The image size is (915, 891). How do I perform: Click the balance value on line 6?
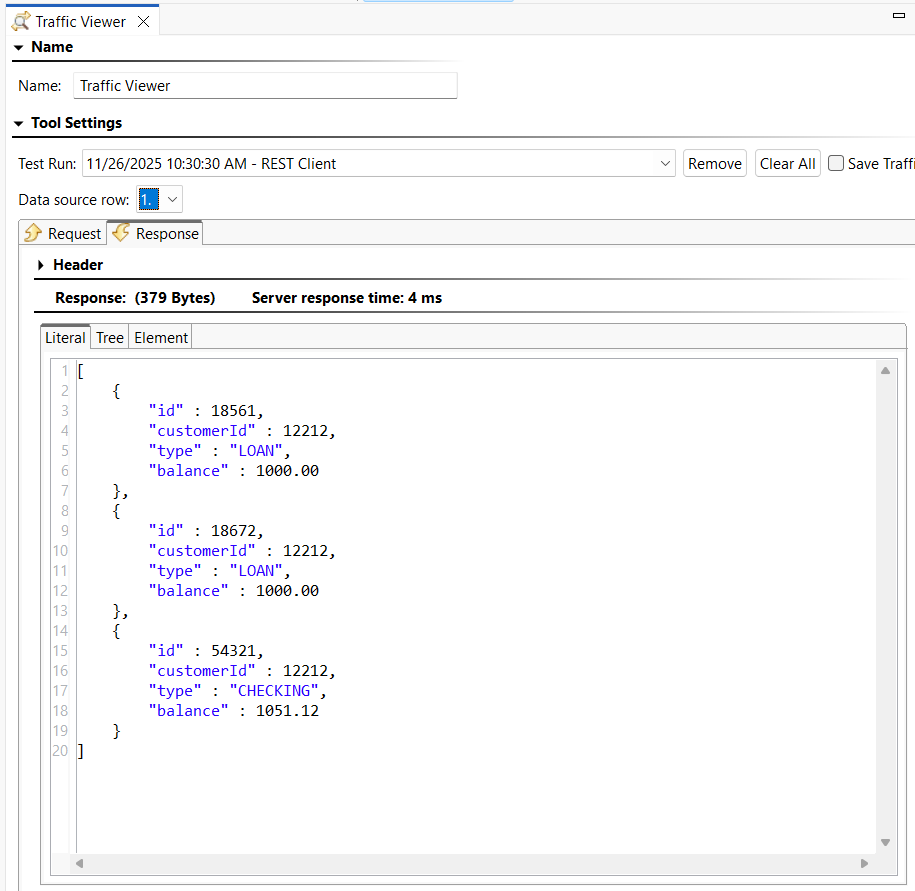click(287, 471)
